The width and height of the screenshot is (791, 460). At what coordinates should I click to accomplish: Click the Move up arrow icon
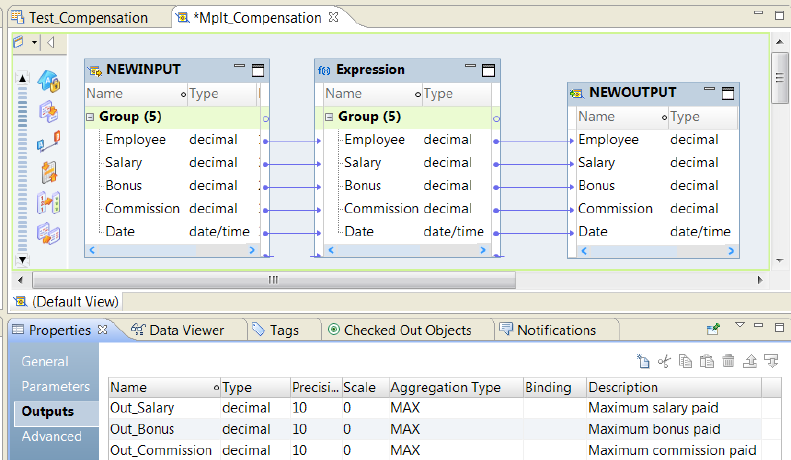[750, 362]
